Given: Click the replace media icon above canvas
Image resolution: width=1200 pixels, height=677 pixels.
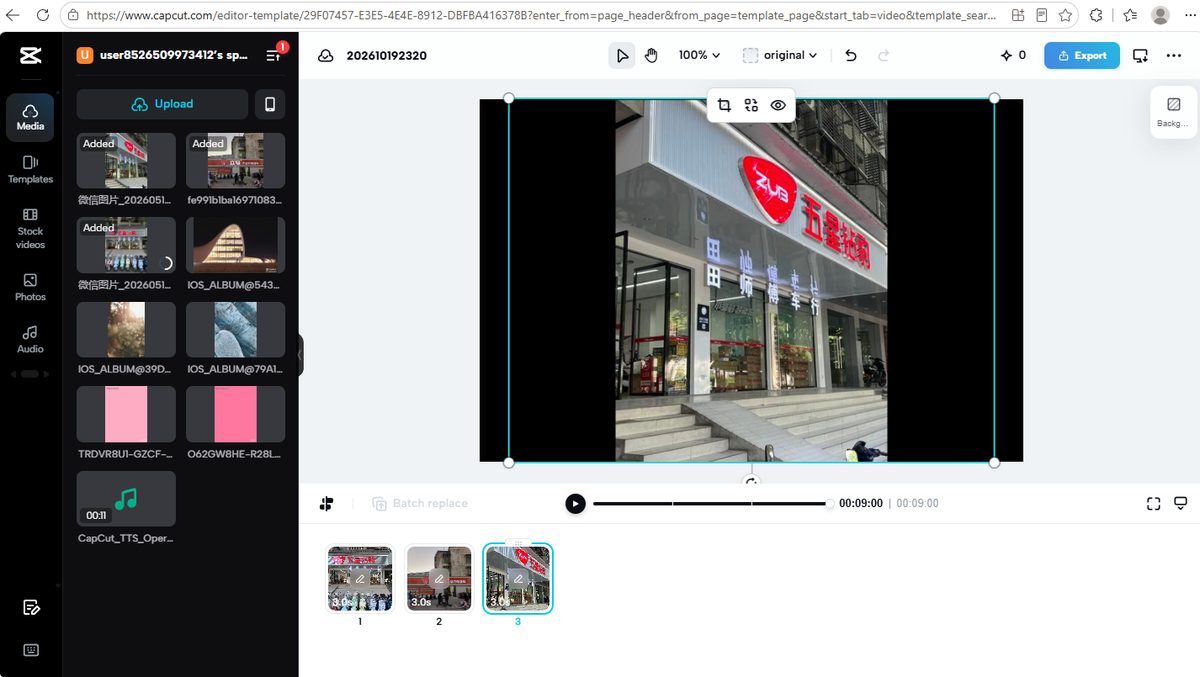Looking at the screenshot, I should pos(751,105).
